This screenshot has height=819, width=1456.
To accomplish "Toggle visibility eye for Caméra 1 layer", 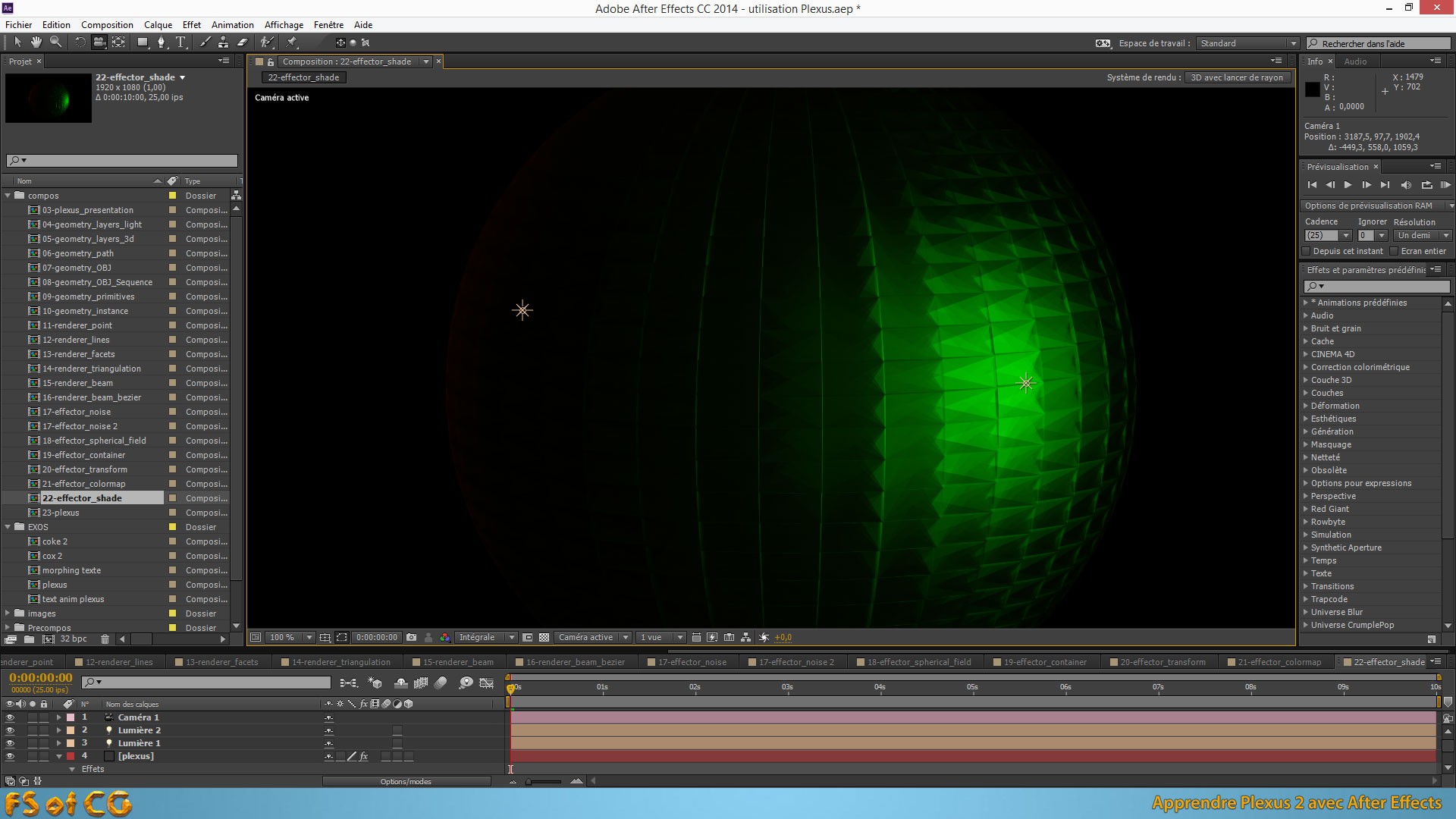I will click(x=8, y=717).
